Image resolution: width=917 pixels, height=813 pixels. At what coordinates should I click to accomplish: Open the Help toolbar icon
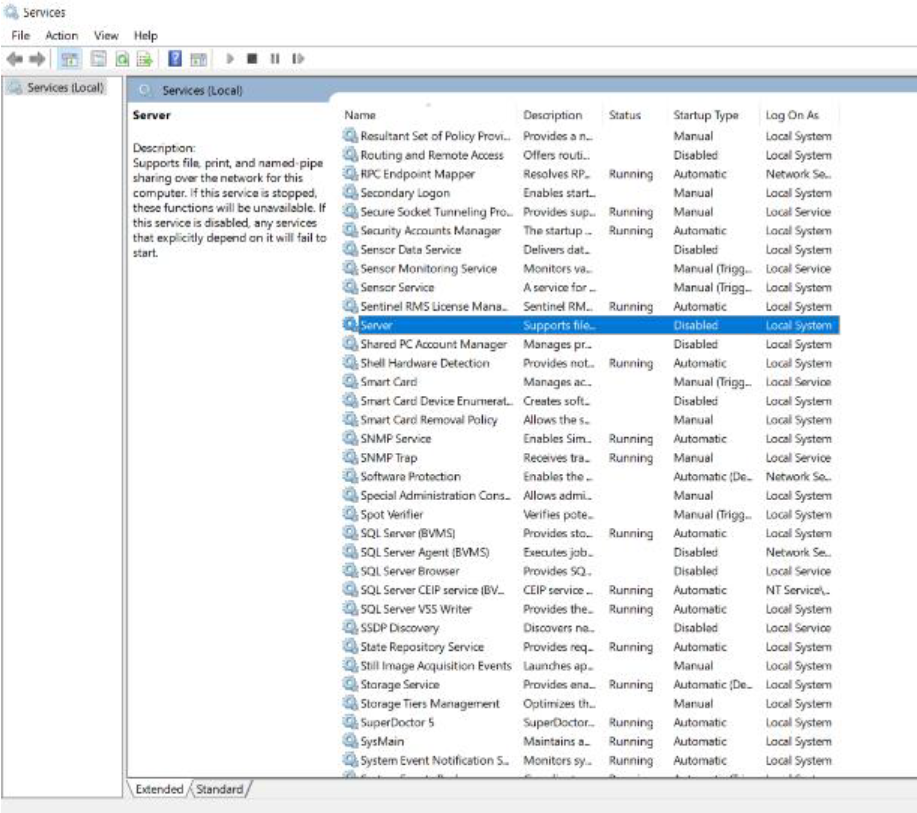pyautogui.click(x=174, y=59)
